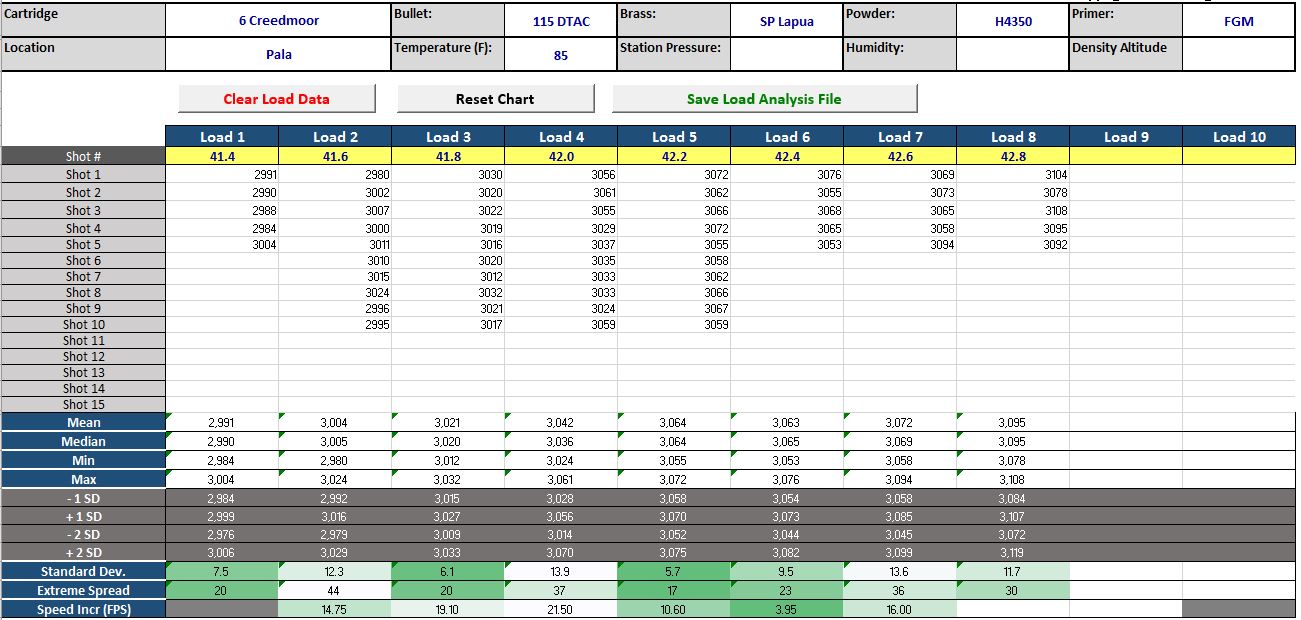Click charge weight cell 42.6
Image resolution: width=1301 pixels, height=620 pixels.
pyautogui.click(x=900, y=156)
